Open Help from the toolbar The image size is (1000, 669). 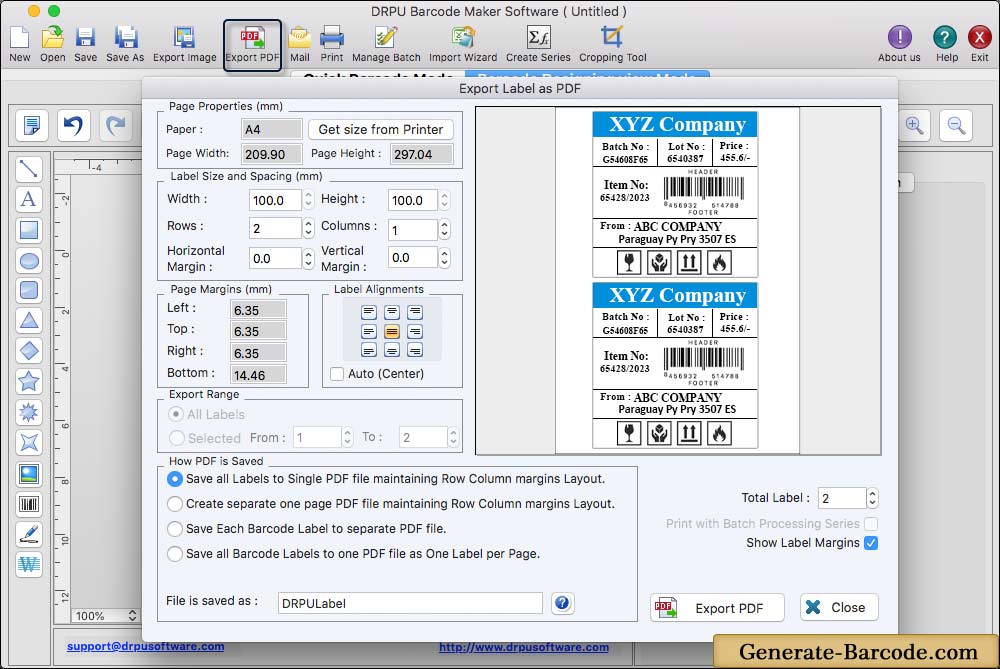946,43
